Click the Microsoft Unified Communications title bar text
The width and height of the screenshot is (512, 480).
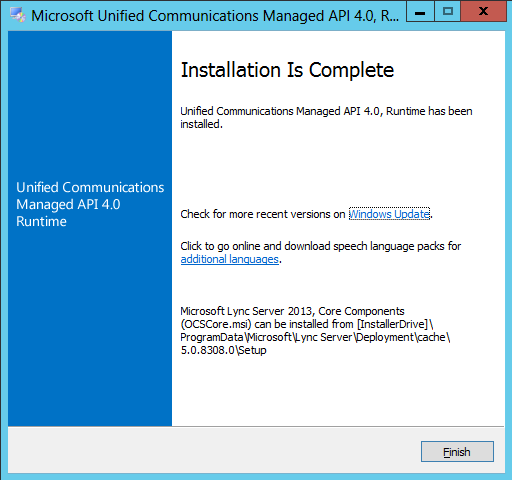pos(215,16)
